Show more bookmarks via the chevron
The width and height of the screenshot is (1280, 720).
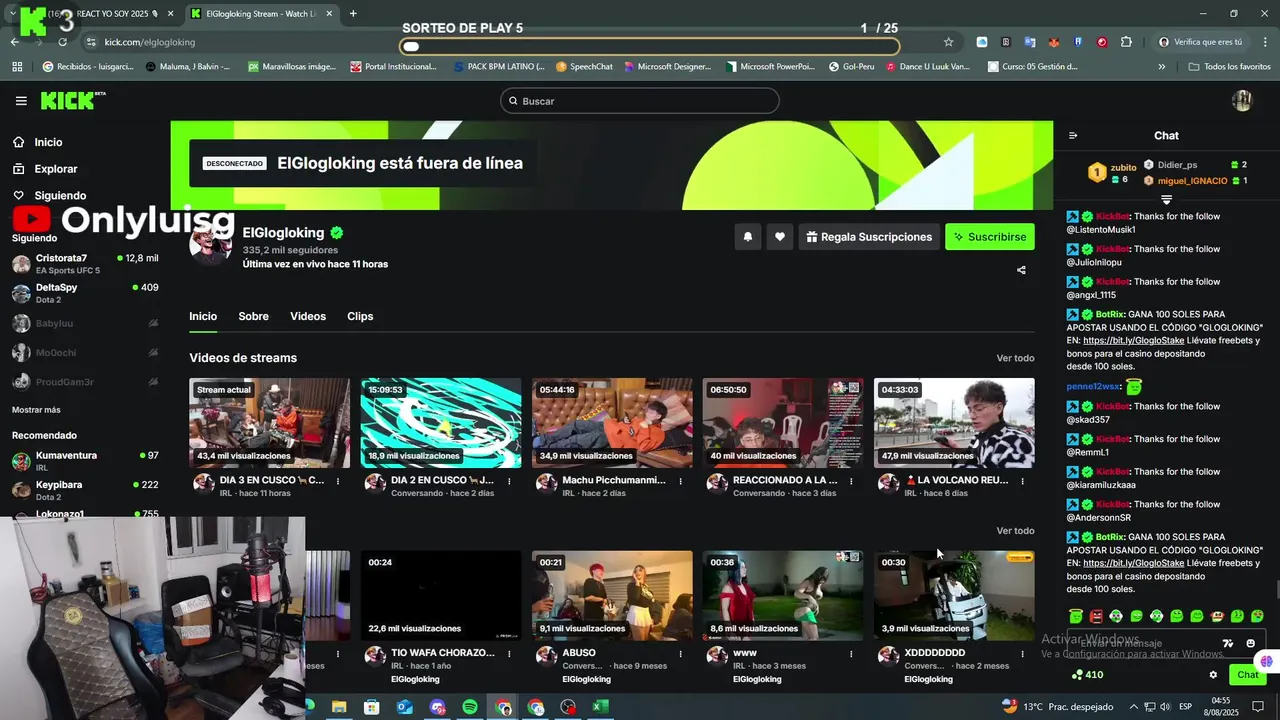click(1161, 67)
